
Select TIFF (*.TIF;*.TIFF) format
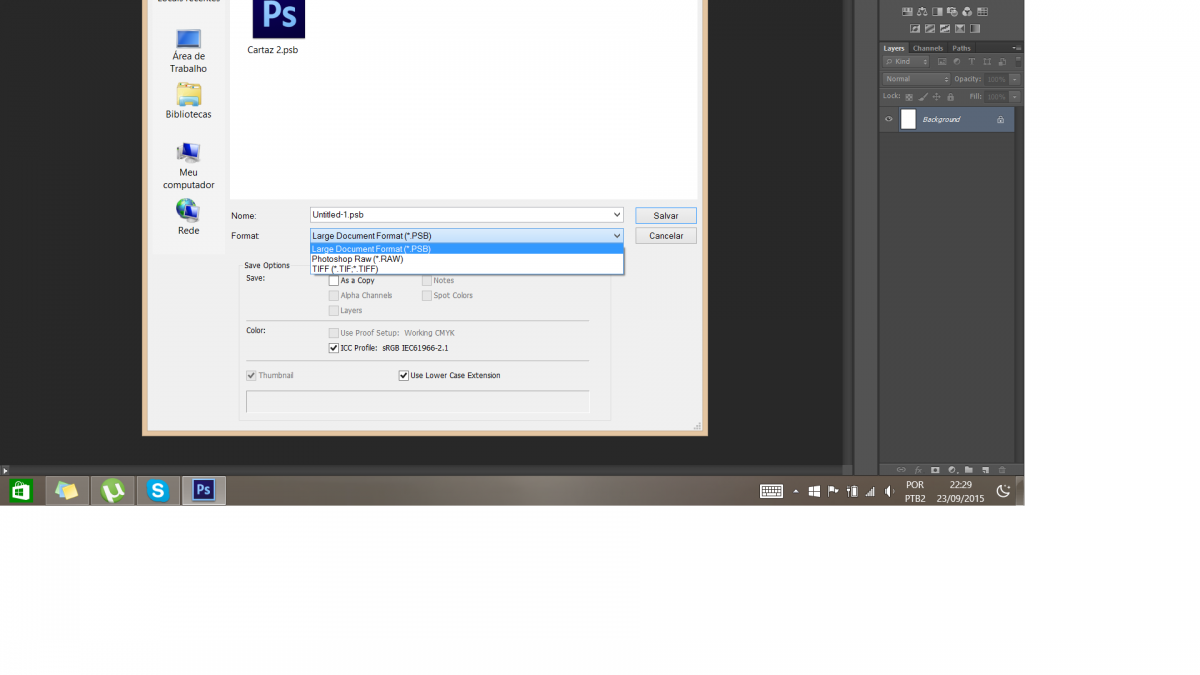coord(467,269)
